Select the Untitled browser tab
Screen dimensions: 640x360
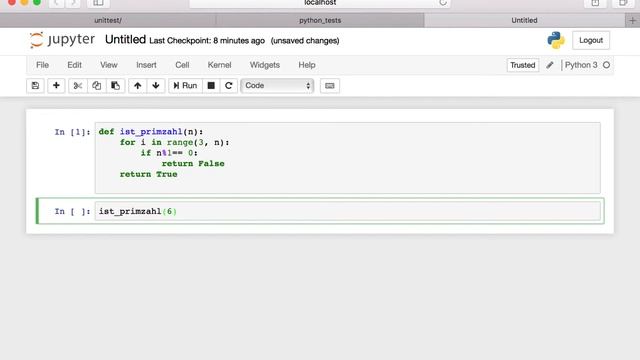tap(524, 20)
